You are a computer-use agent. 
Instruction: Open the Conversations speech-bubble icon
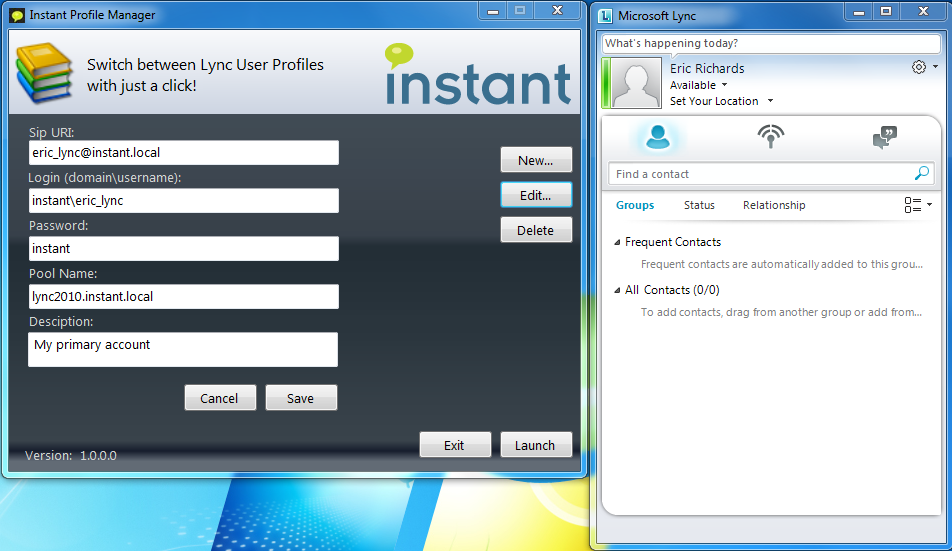(885, 138)
